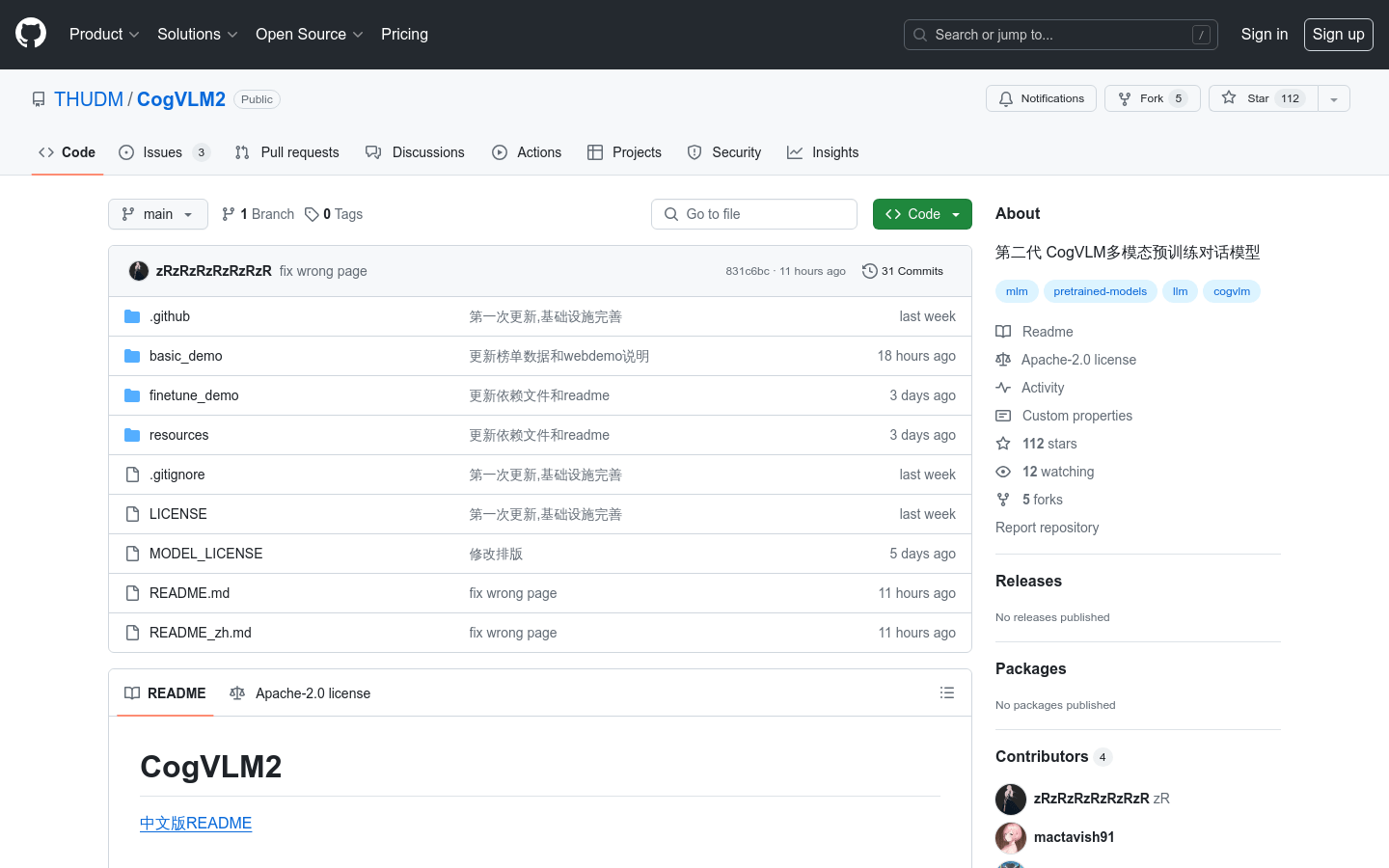Click the mlm topic tag
The height and width of the screenshot is (868, 1389).
pos(1017,291)
